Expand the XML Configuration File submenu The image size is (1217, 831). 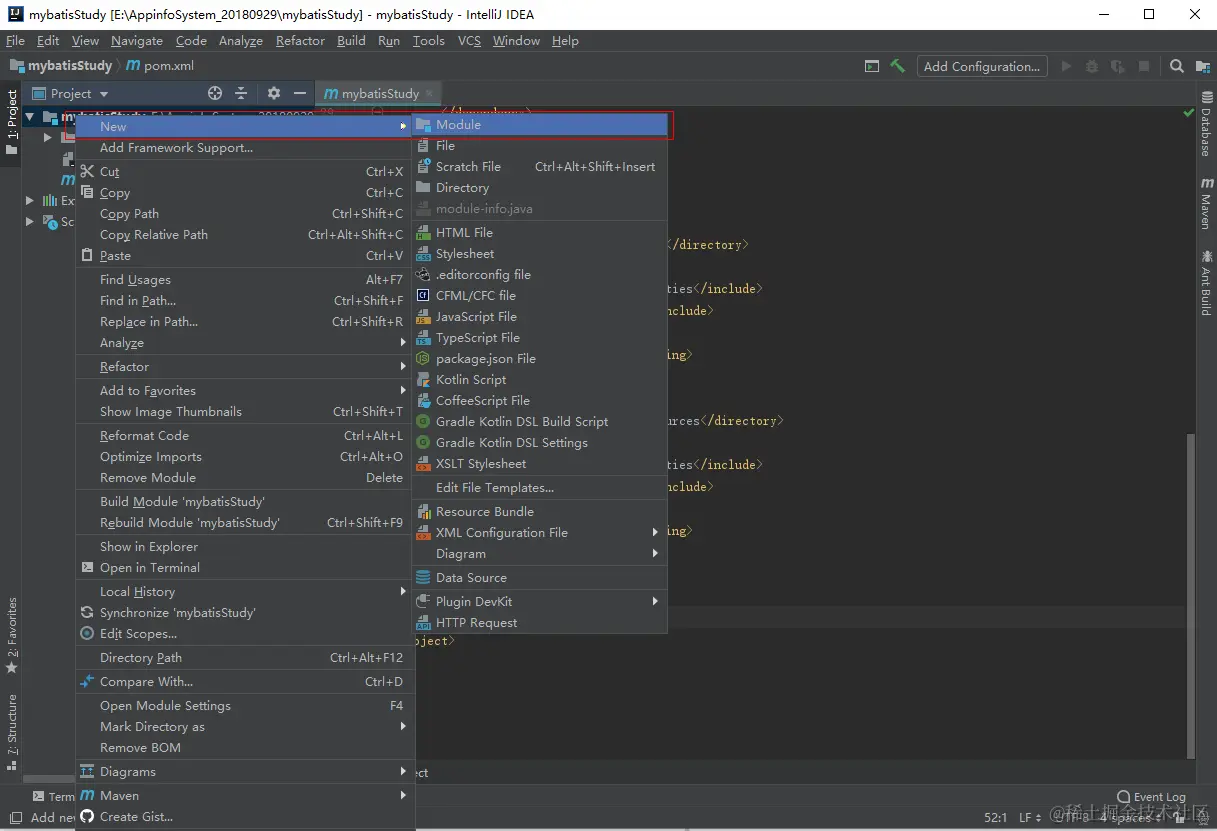pyautogui.click(x=656, y=533)
